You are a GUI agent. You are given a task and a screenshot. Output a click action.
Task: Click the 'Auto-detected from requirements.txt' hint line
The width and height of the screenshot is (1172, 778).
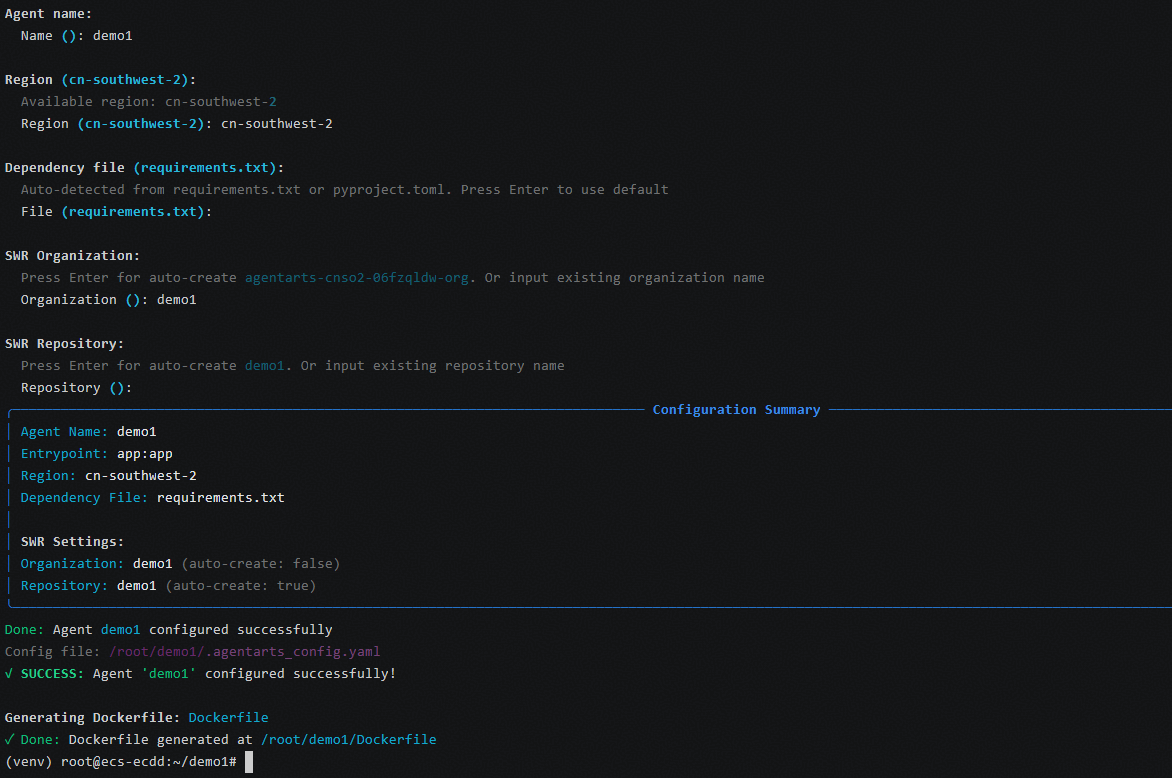345,190
